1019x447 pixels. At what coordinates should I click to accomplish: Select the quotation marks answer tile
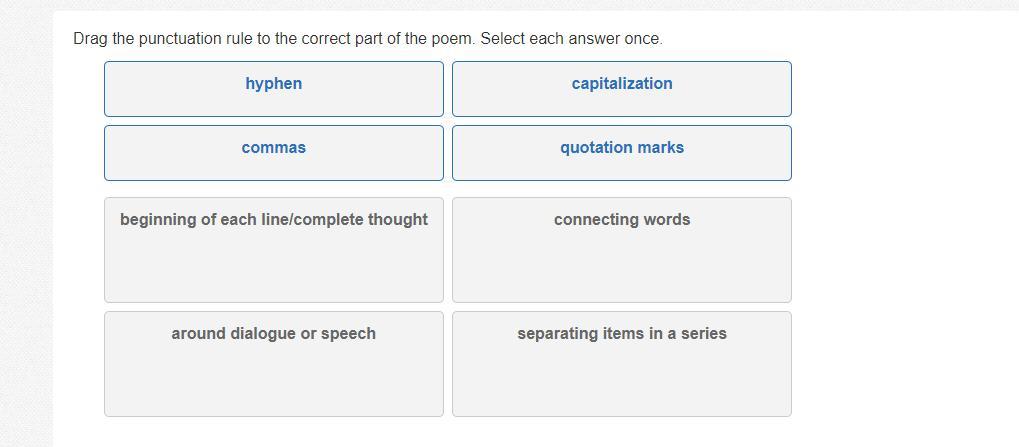pos(621,153)
